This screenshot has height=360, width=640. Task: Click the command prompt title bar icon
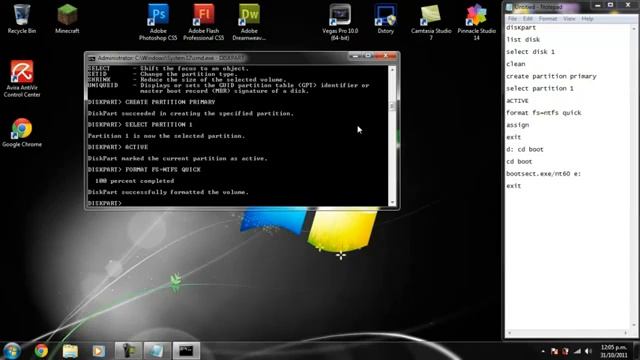(x=92, y=58)
